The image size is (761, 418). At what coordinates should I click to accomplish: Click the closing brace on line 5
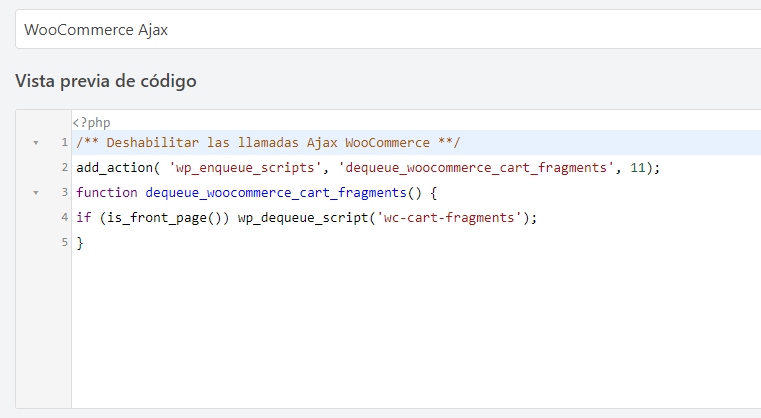[x=80, y=243]
